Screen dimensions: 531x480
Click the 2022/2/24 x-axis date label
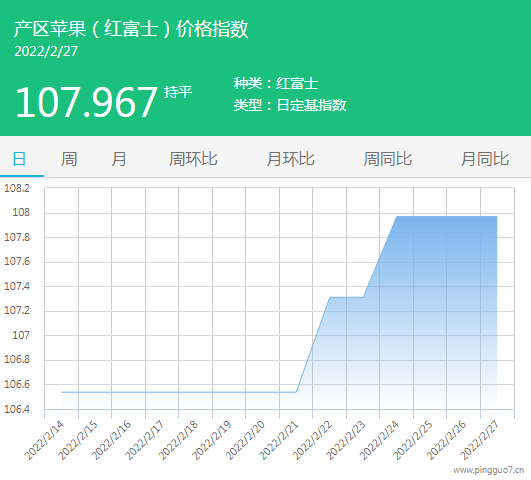(x=380, y=440)
